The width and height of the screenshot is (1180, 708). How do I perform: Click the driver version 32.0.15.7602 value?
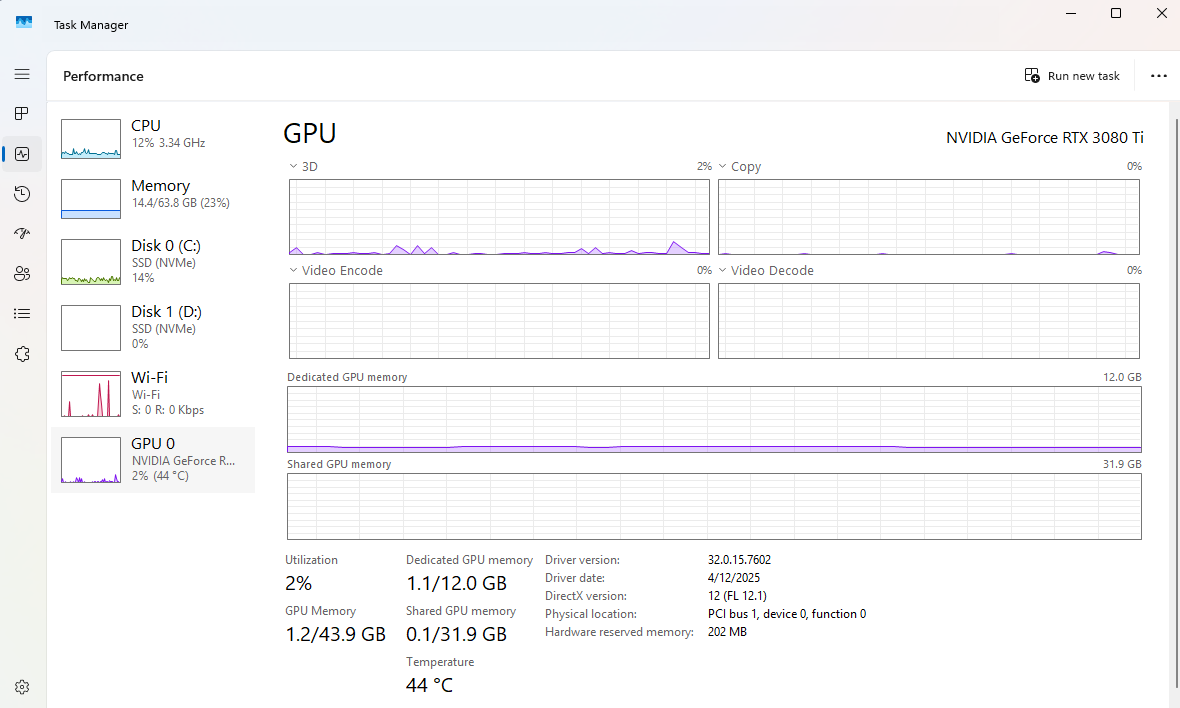(739, 560)
